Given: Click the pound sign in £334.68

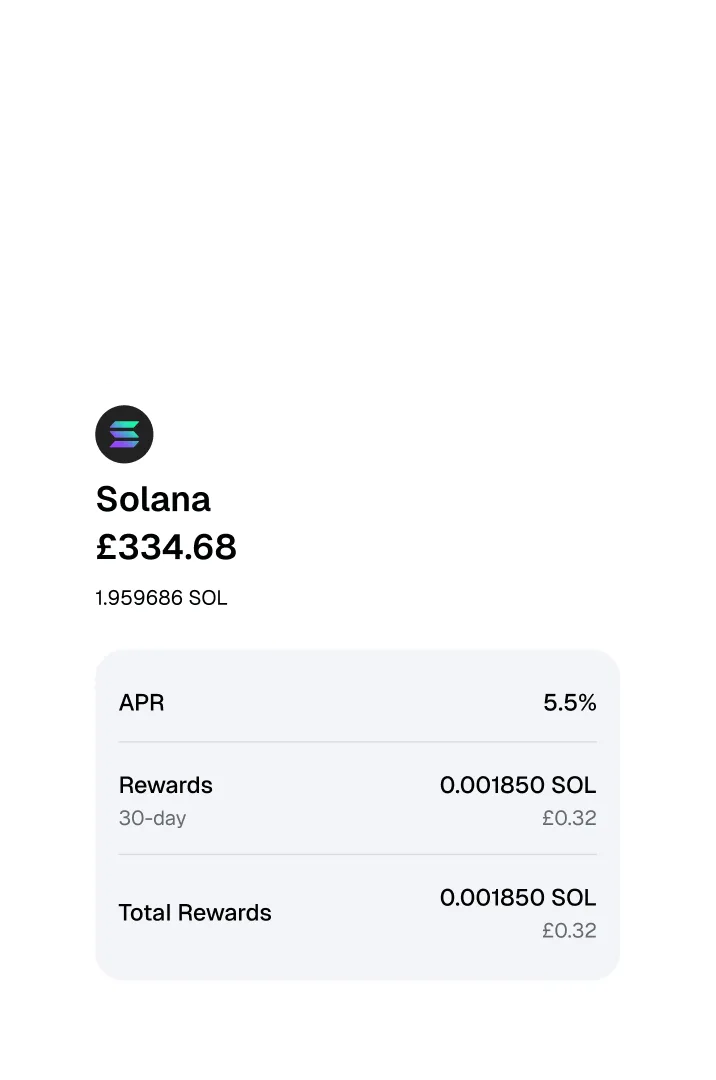Looking at the screenshot, I should (x=106, y=547).
